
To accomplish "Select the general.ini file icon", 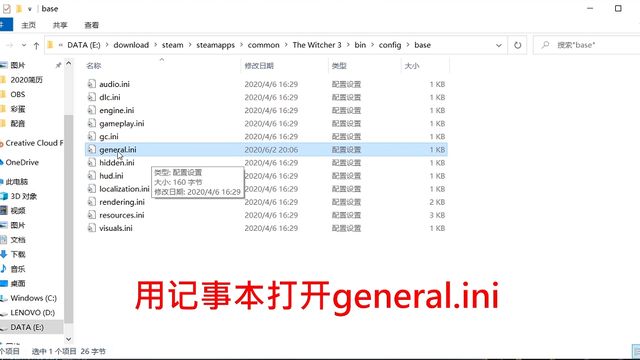I will [92, 149].
